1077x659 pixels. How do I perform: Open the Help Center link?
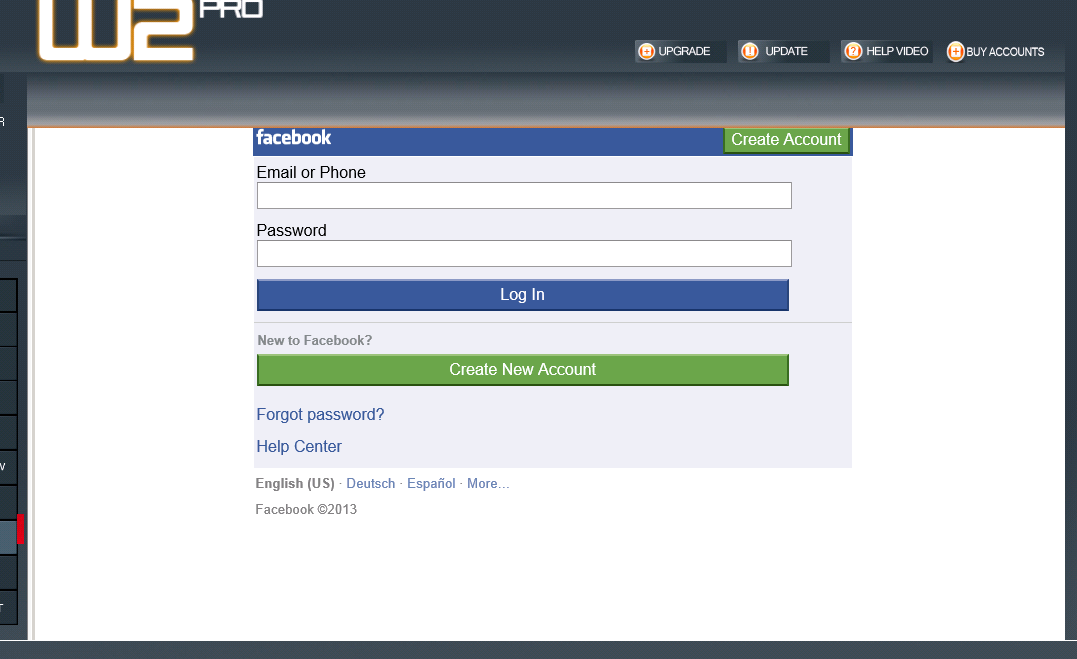(x=299, y=447)
